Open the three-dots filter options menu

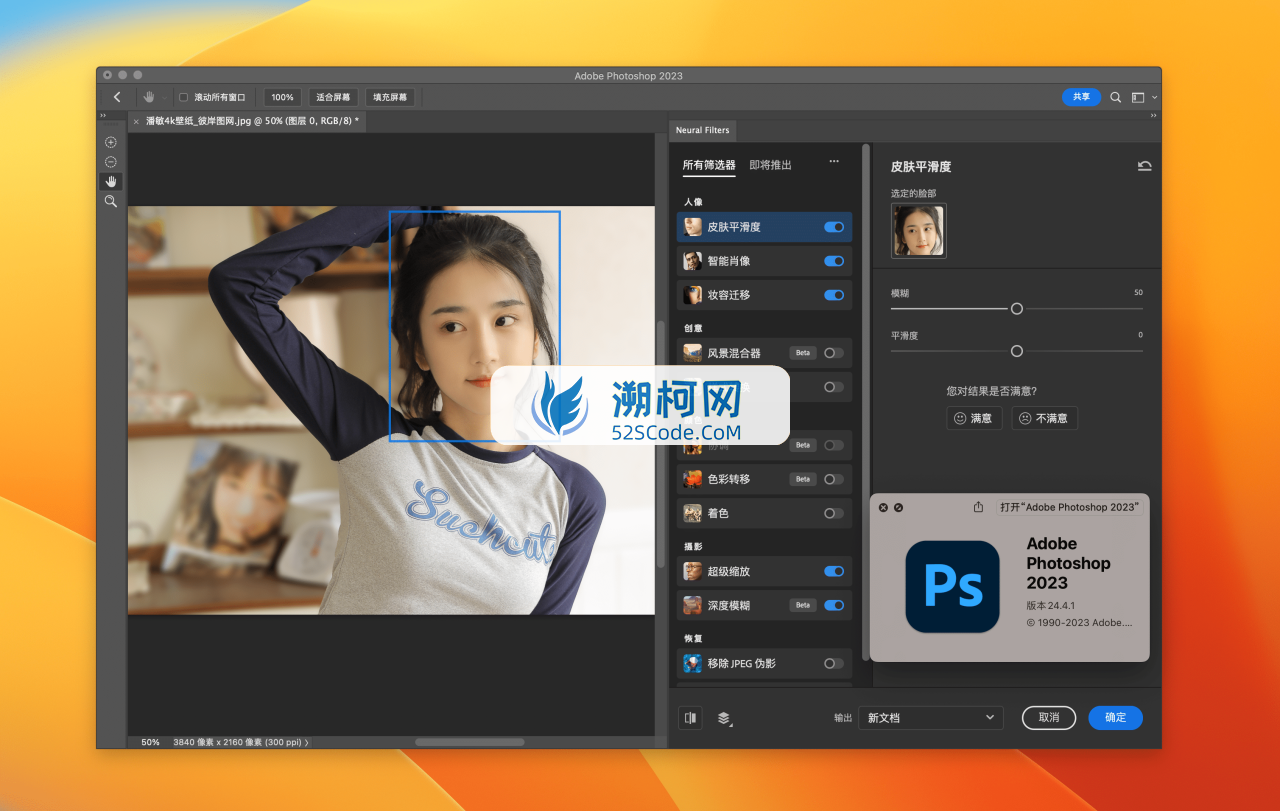point(834,161)
